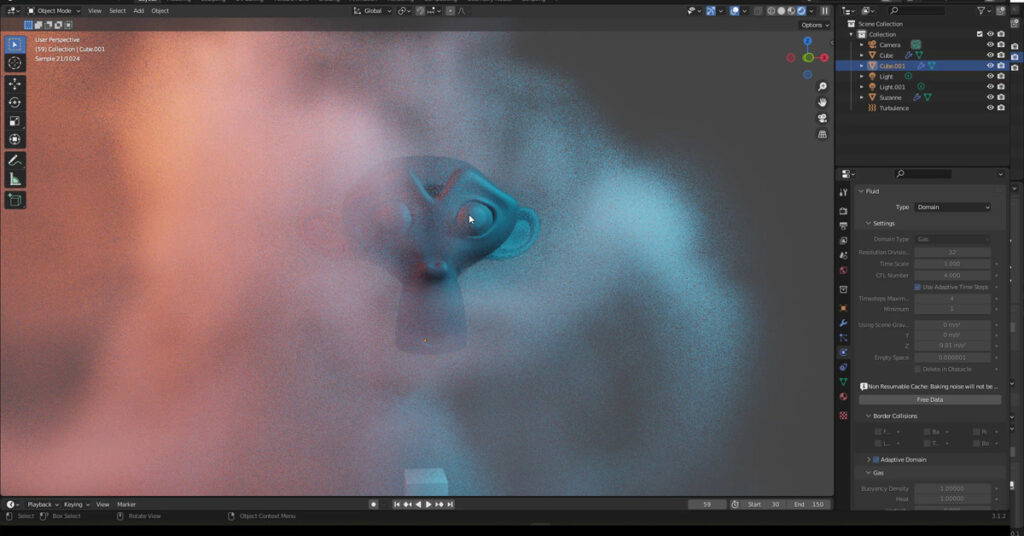This screenshot has height=536, width=1024.
Task: Open the Object properties tab
Action: pyautogui.click(x=843, y=308)
